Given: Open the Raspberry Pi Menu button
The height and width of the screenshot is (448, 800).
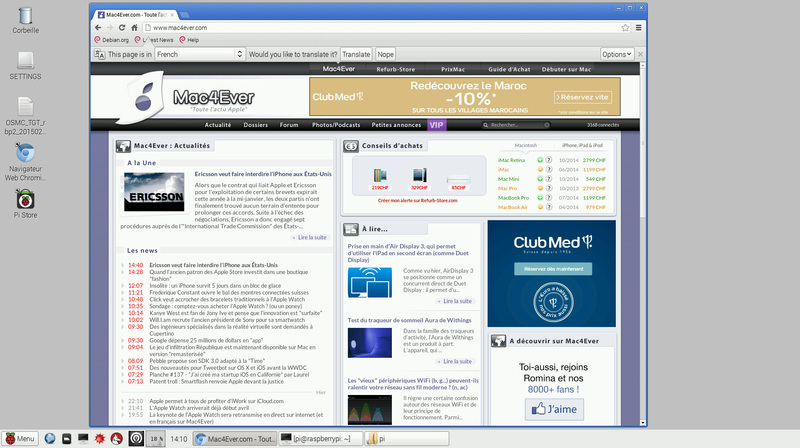Looking at the screenshot, I should pyautogui.click(x=20, y=438).
